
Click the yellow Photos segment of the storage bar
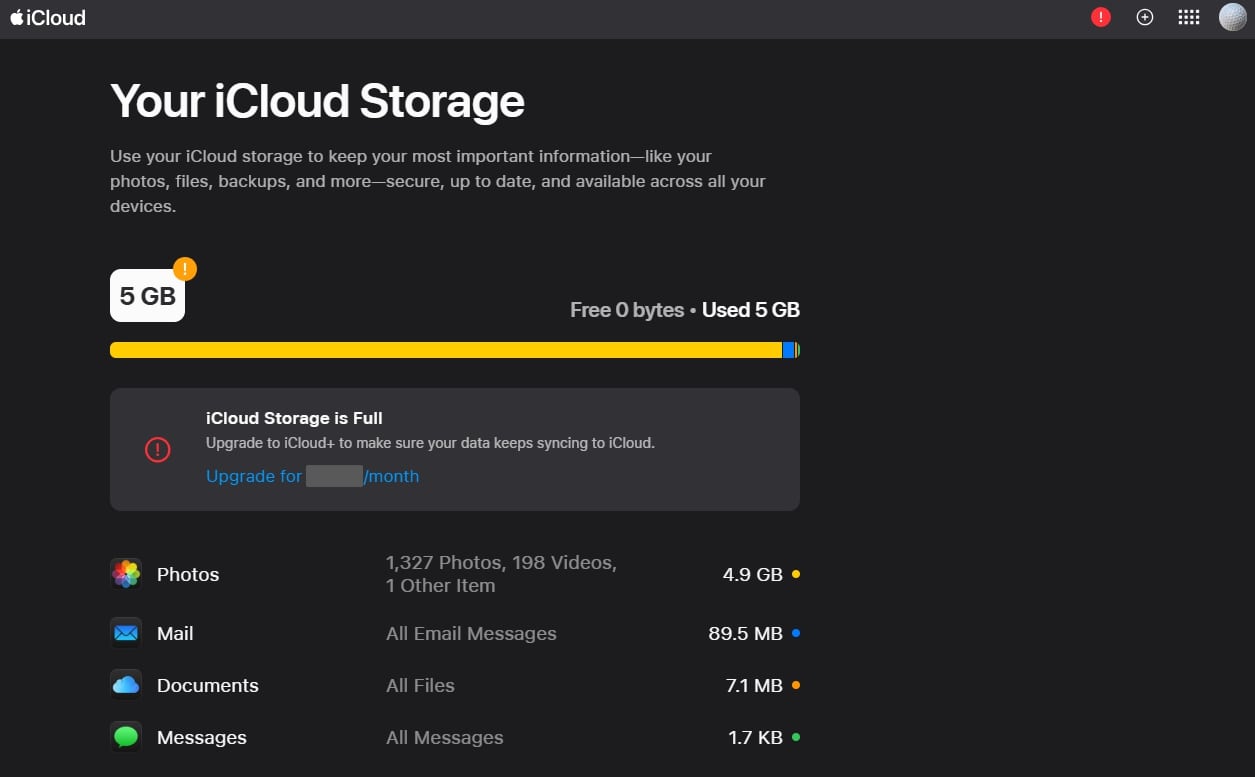(x=446, y=350)
